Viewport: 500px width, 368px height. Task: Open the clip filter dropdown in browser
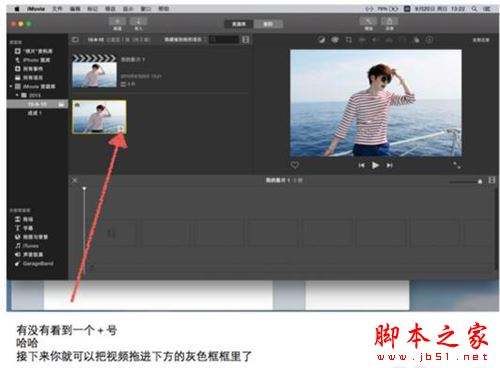[x=184, y=40]
